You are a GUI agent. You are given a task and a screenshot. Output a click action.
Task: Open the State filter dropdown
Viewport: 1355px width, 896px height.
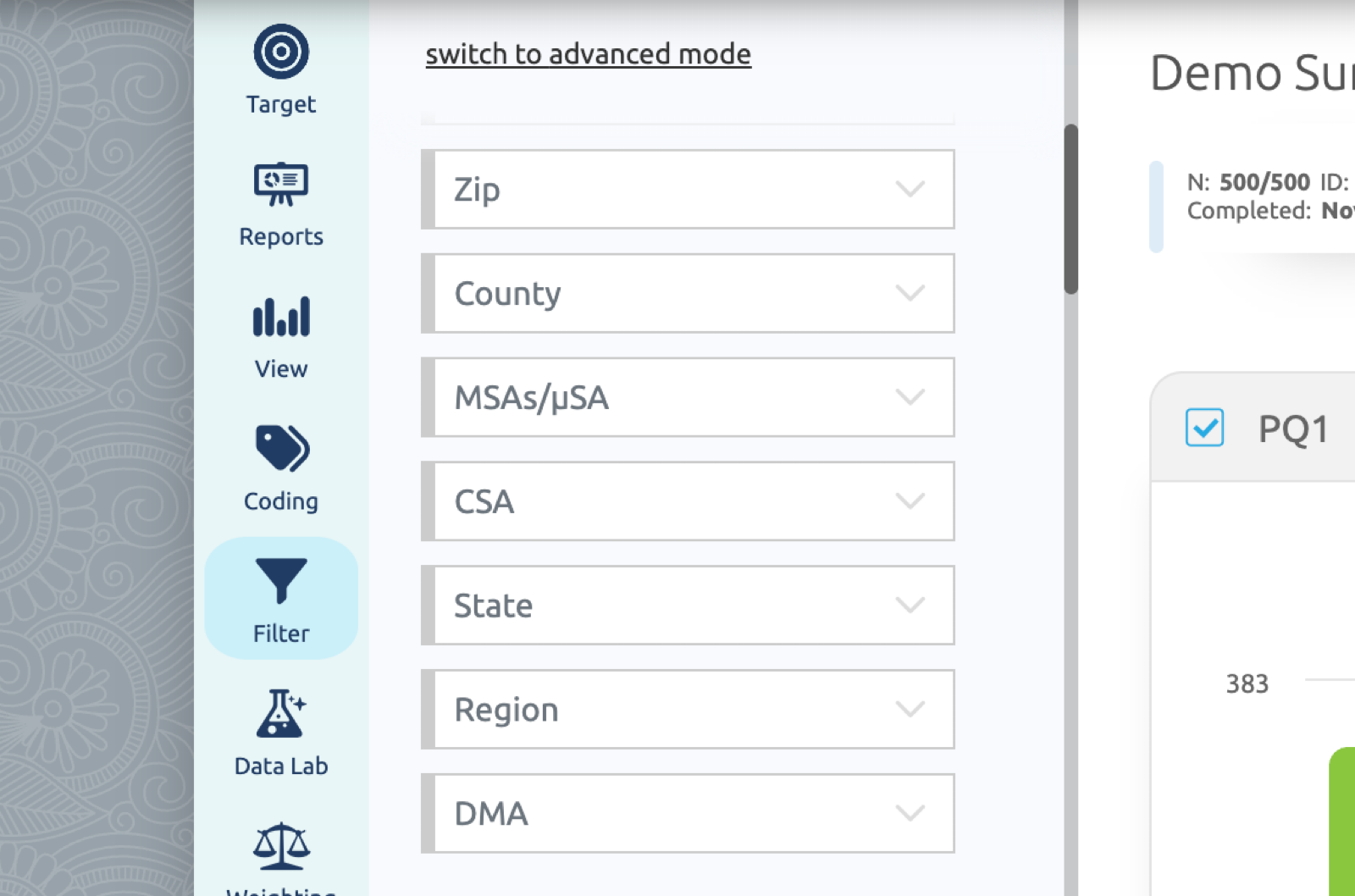click(x=688, y=606)
